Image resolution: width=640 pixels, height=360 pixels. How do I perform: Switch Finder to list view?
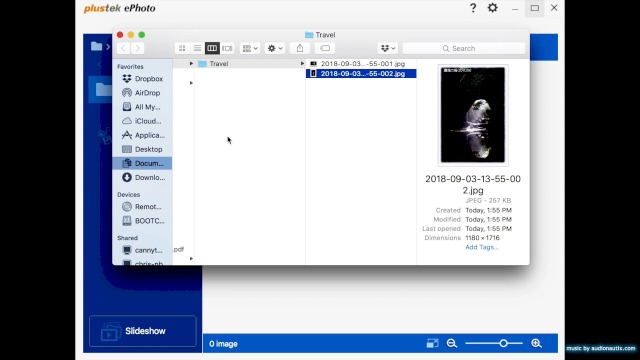tap(197, 48)
